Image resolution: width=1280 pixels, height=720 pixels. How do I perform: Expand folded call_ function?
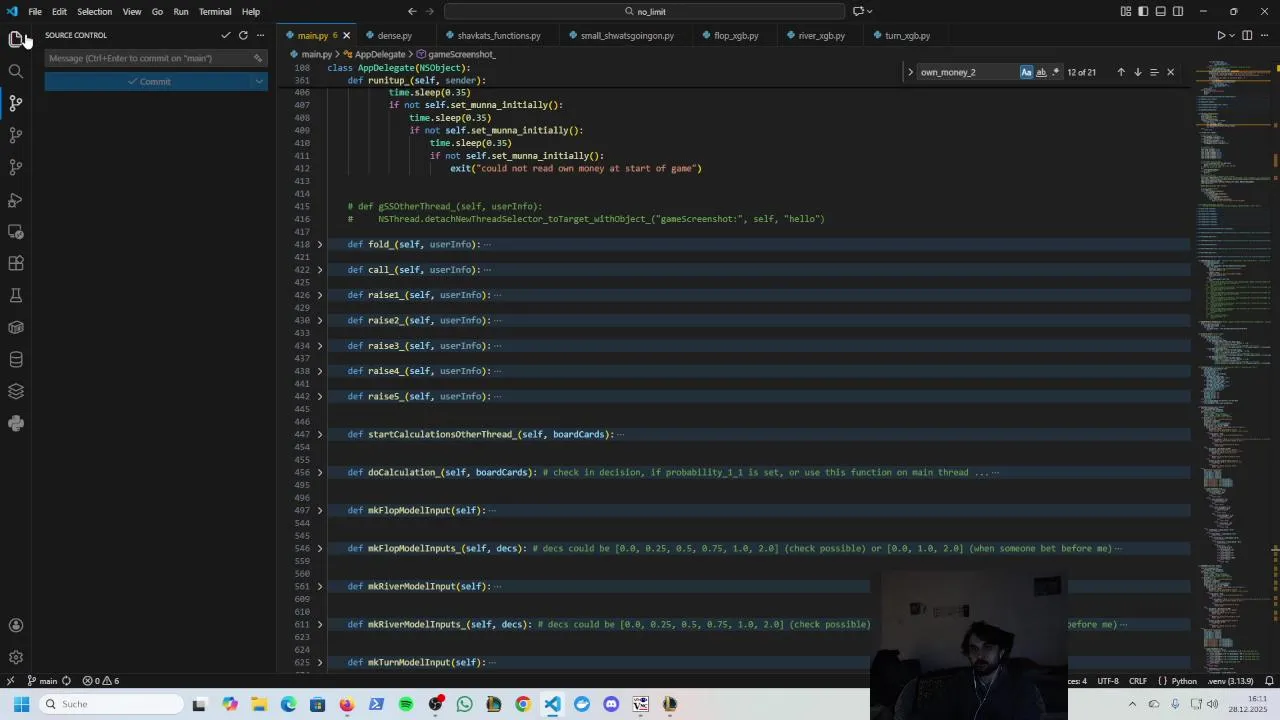tap(320, 270)
